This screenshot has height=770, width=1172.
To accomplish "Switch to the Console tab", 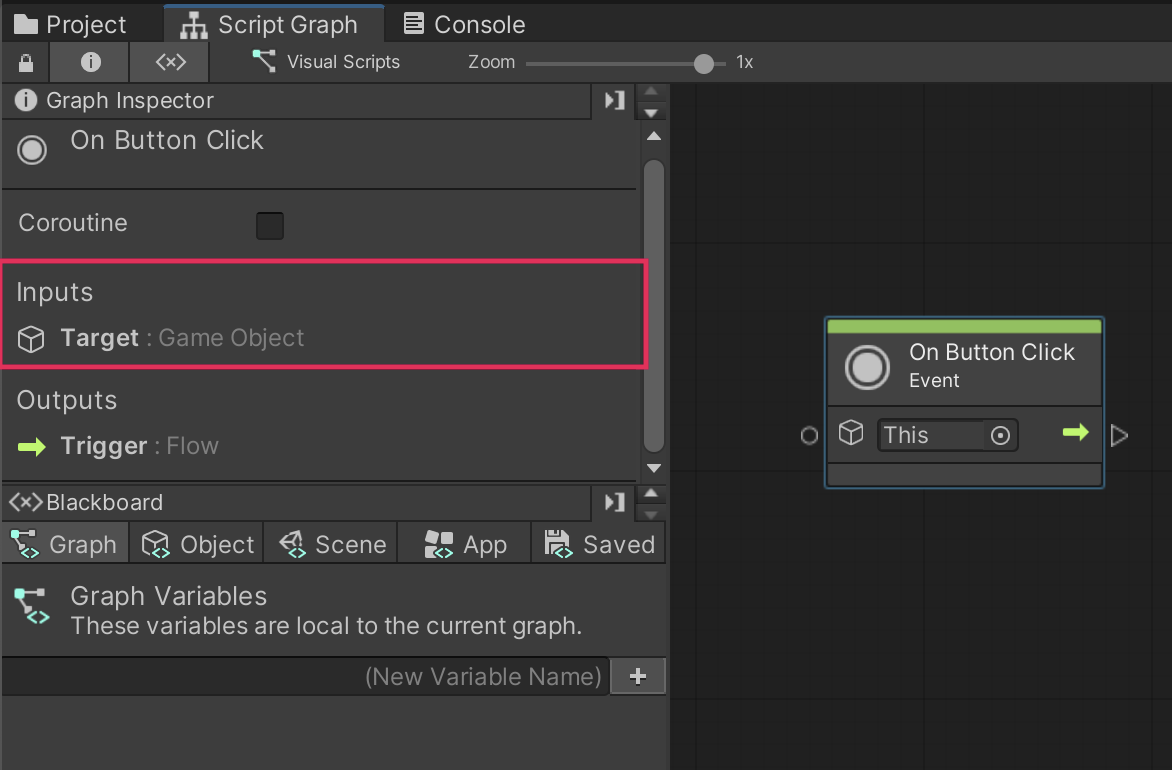I will [465, 24].
